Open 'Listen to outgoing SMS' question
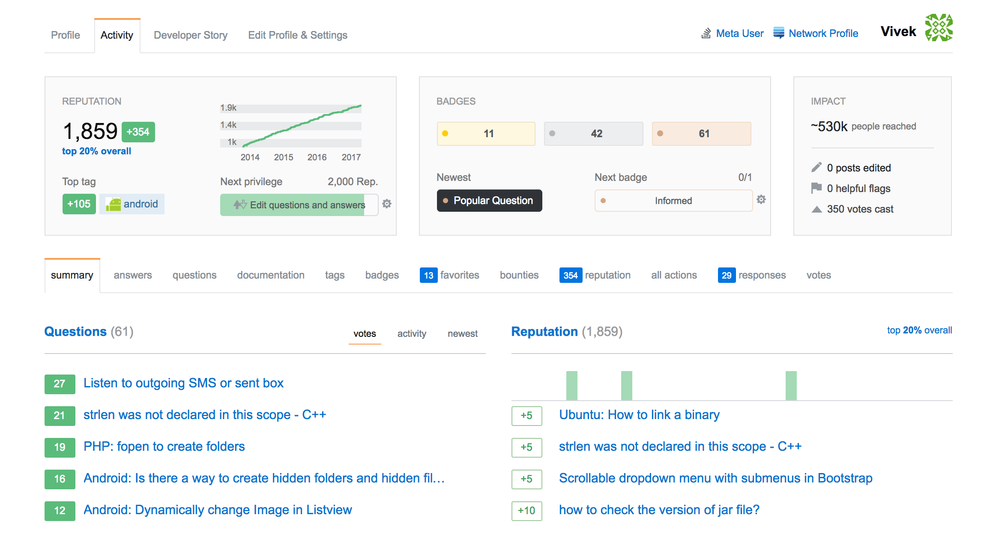 (183, 383)
